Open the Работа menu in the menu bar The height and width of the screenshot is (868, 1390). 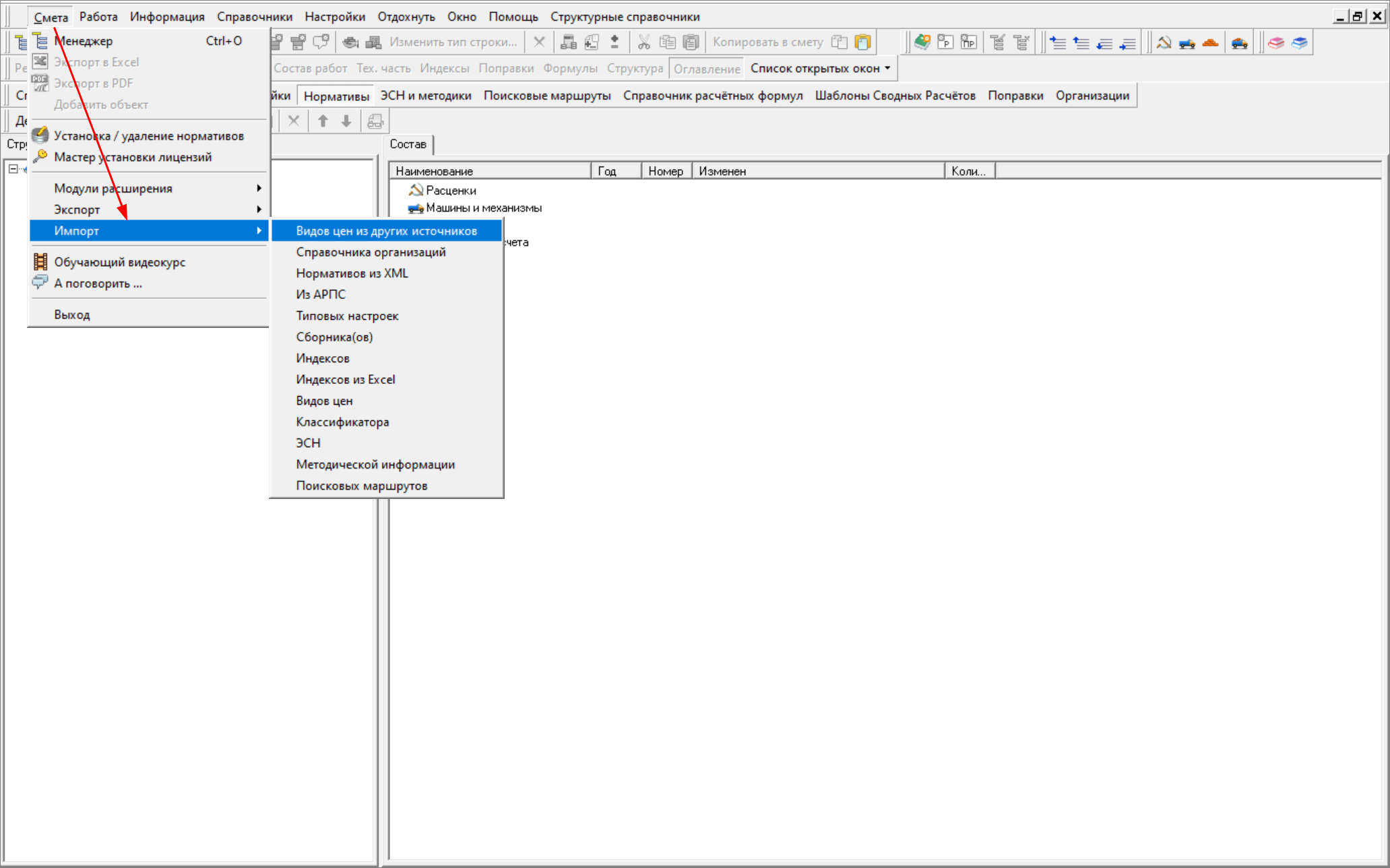(x=98, y=17)
